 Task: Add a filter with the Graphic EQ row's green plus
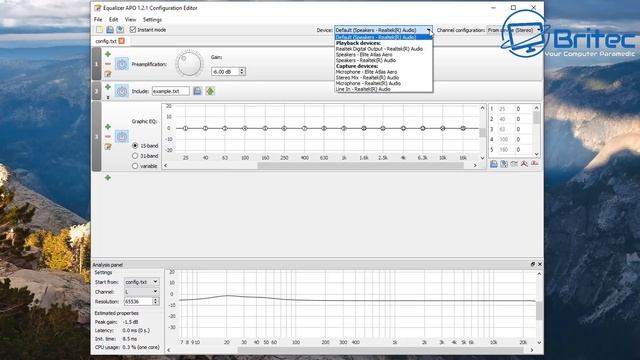[x=108, y=127]
